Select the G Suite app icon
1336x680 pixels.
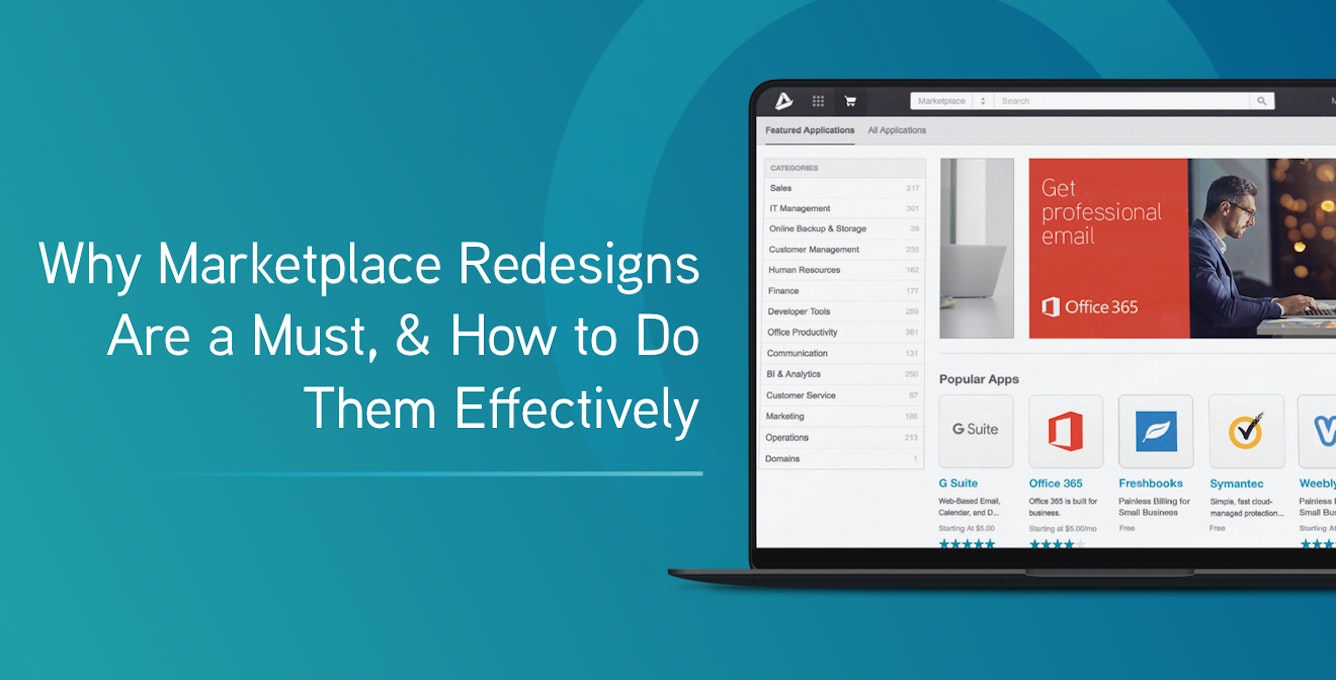[975, 430]
